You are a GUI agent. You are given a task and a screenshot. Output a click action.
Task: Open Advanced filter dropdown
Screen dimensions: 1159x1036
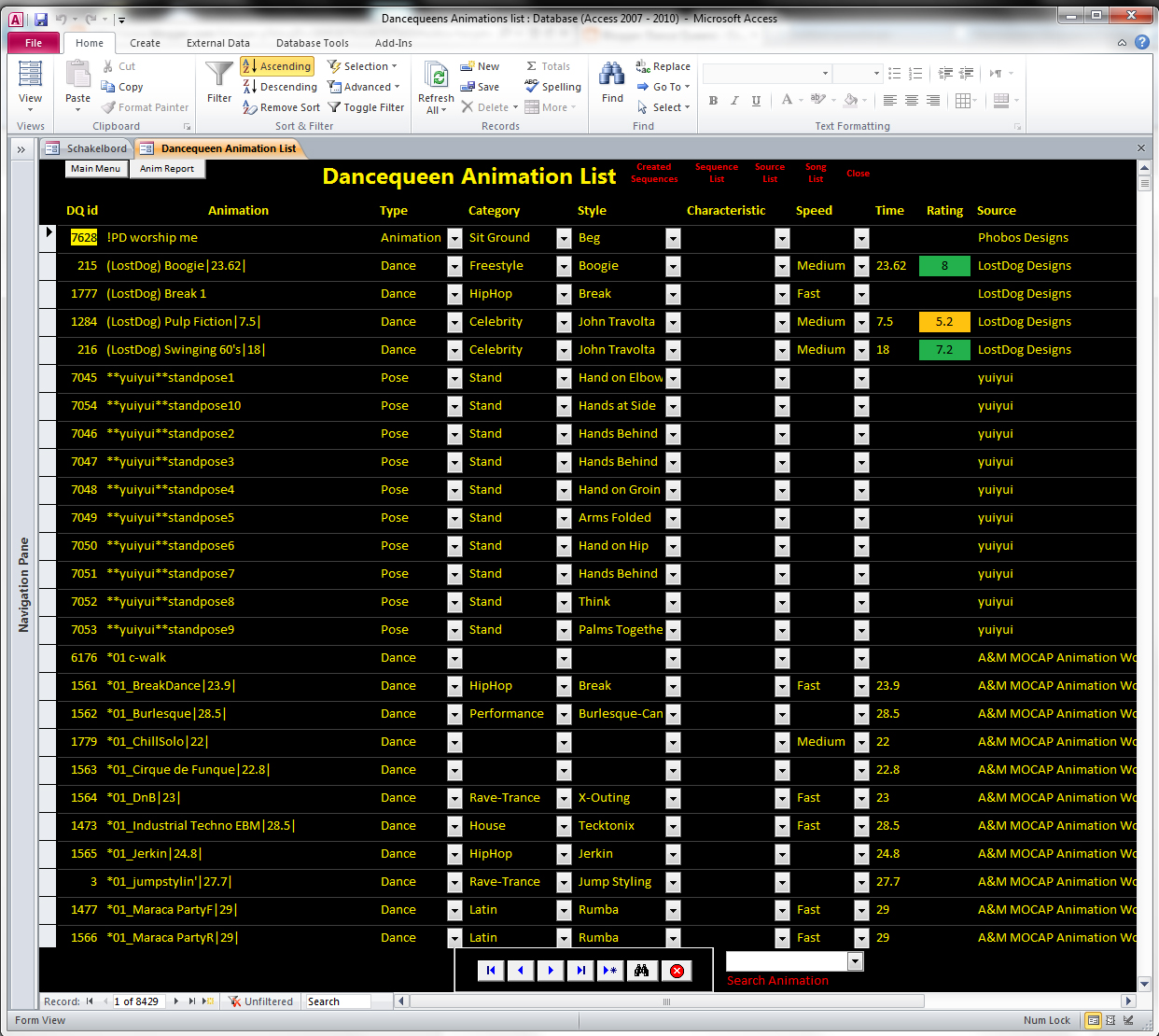(x=364, y=87)
